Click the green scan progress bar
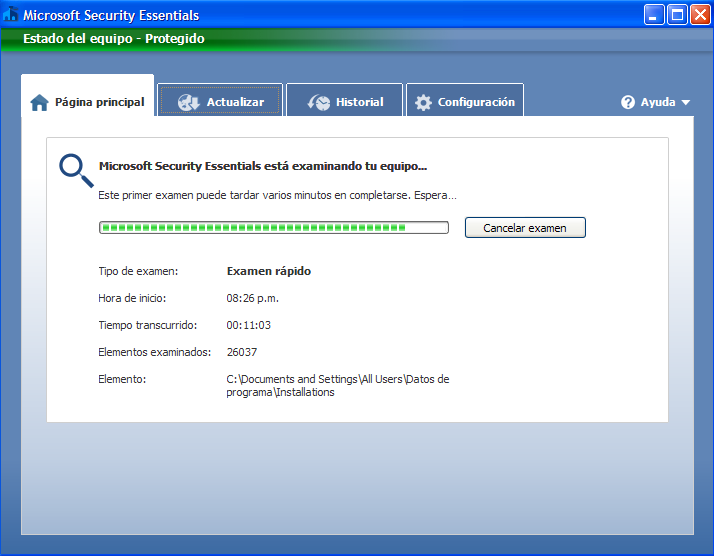The height and width of the screenshot is (556, 714). click(274, 228)
